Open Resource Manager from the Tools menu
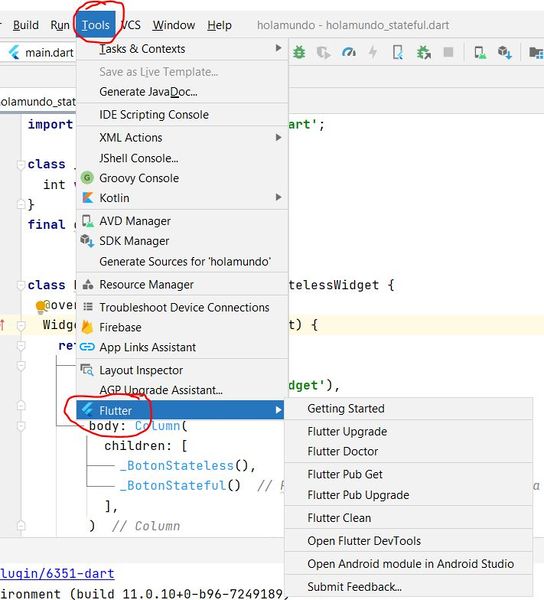The image size is (544, 600). 182,285
